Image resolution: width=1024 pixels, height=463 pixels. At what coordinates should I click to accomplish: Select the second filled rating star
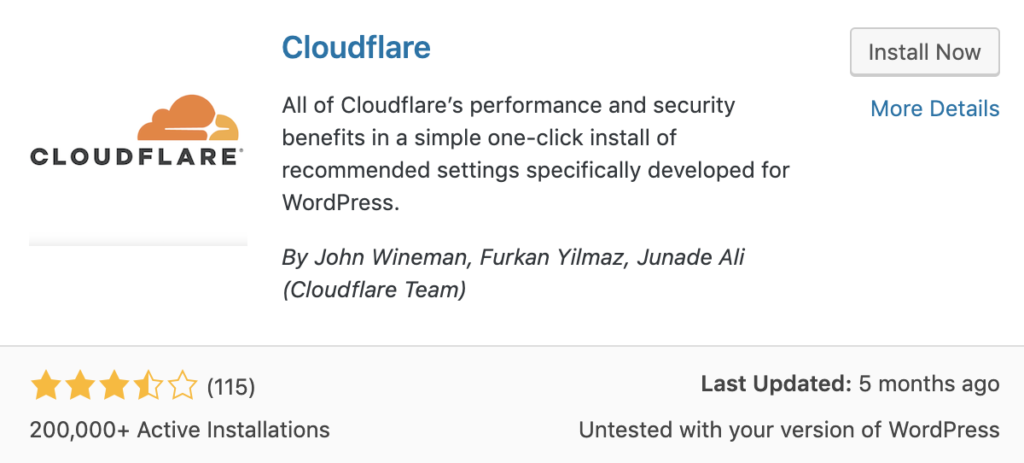(x=80, y=386)
